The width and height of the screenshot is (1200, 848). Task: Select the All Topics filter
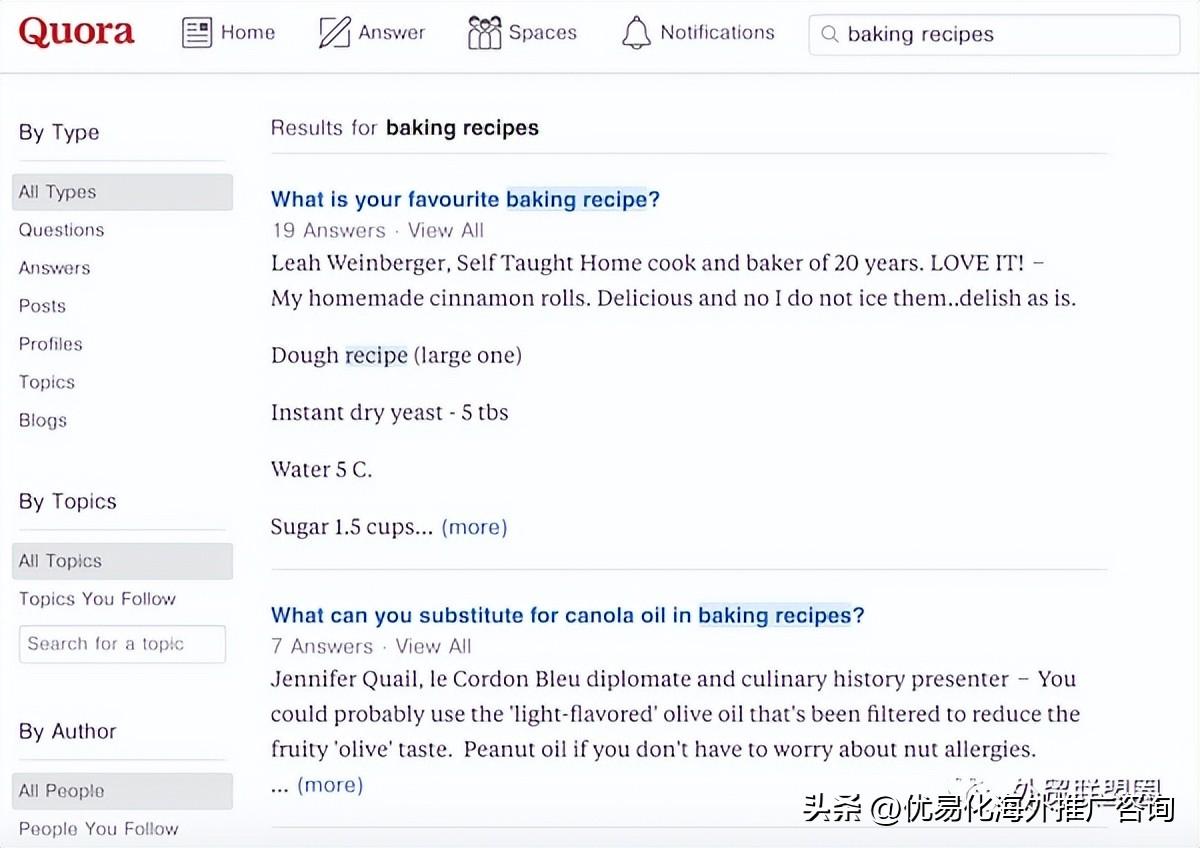[x=122, y=561]
